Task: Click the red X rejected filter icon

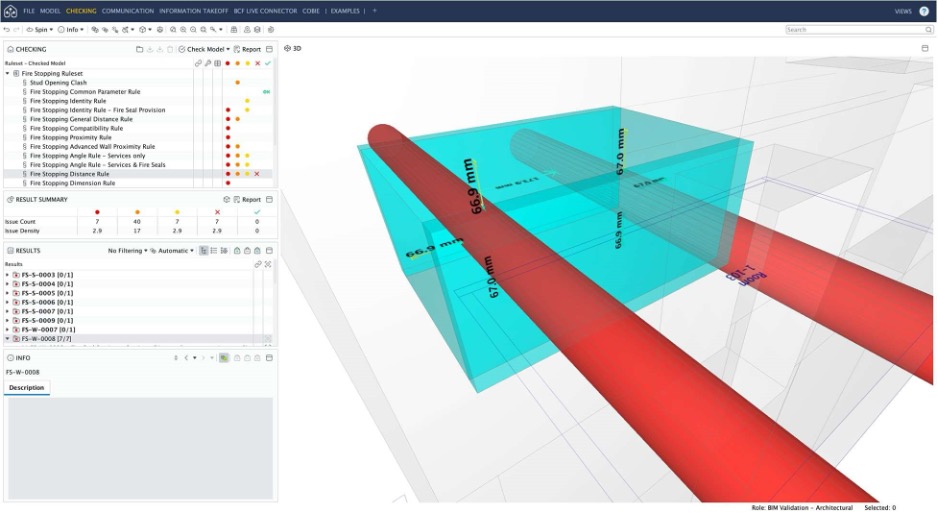Action: click(257, 63)
